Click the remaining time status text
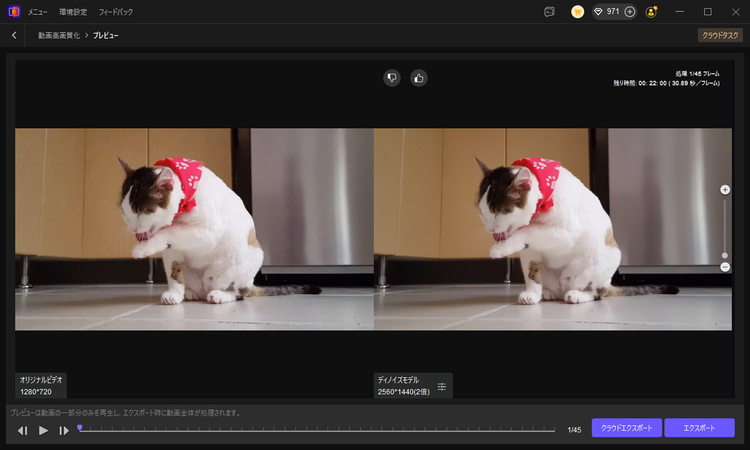The width and height of the screenshot is (750, 450). point(667,83)
